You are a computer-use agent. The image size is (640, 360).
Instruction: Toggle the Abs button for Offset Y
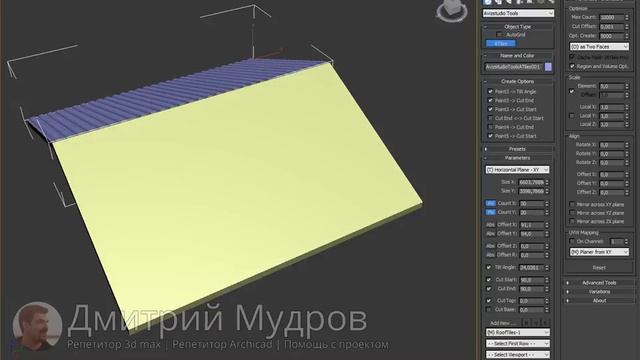click(x=490, y=234)
